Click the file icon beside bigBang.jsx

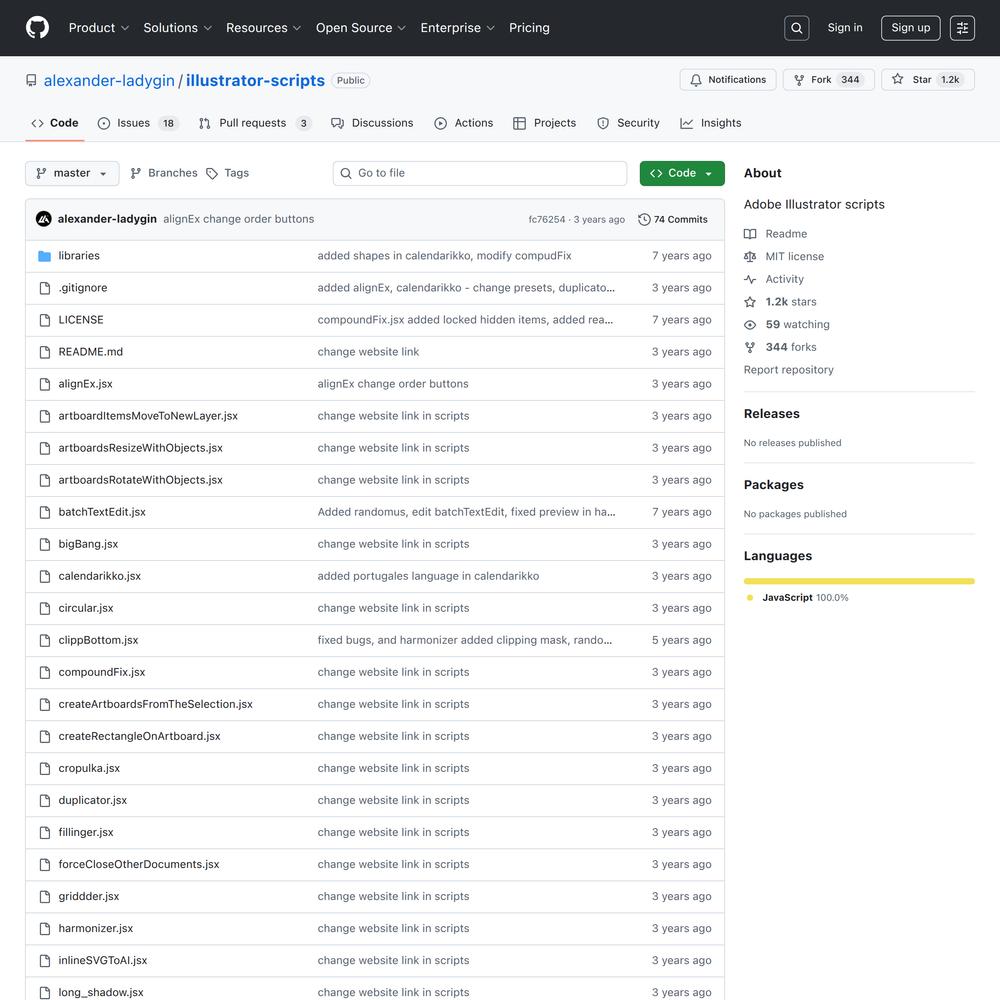coord(45,544)
